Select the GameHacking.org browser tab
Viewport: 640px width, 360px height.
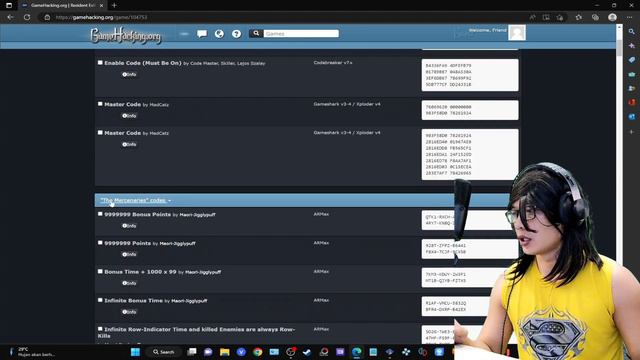click(63, 5)
